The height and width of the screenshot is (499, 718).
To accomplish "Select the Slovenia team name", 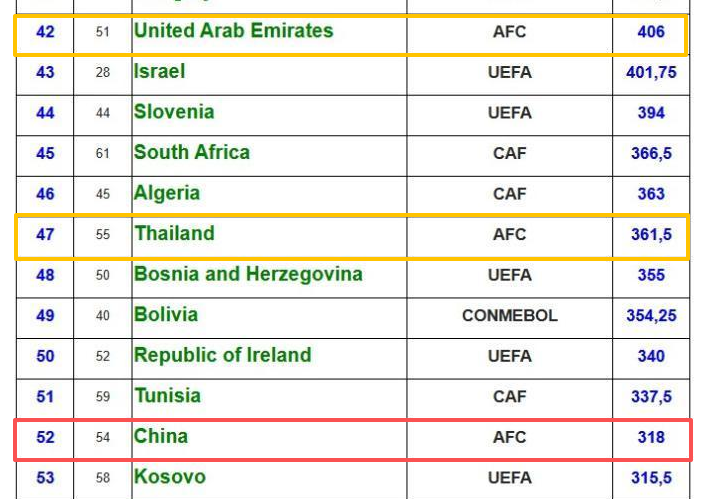I will [x=174, y=112].
